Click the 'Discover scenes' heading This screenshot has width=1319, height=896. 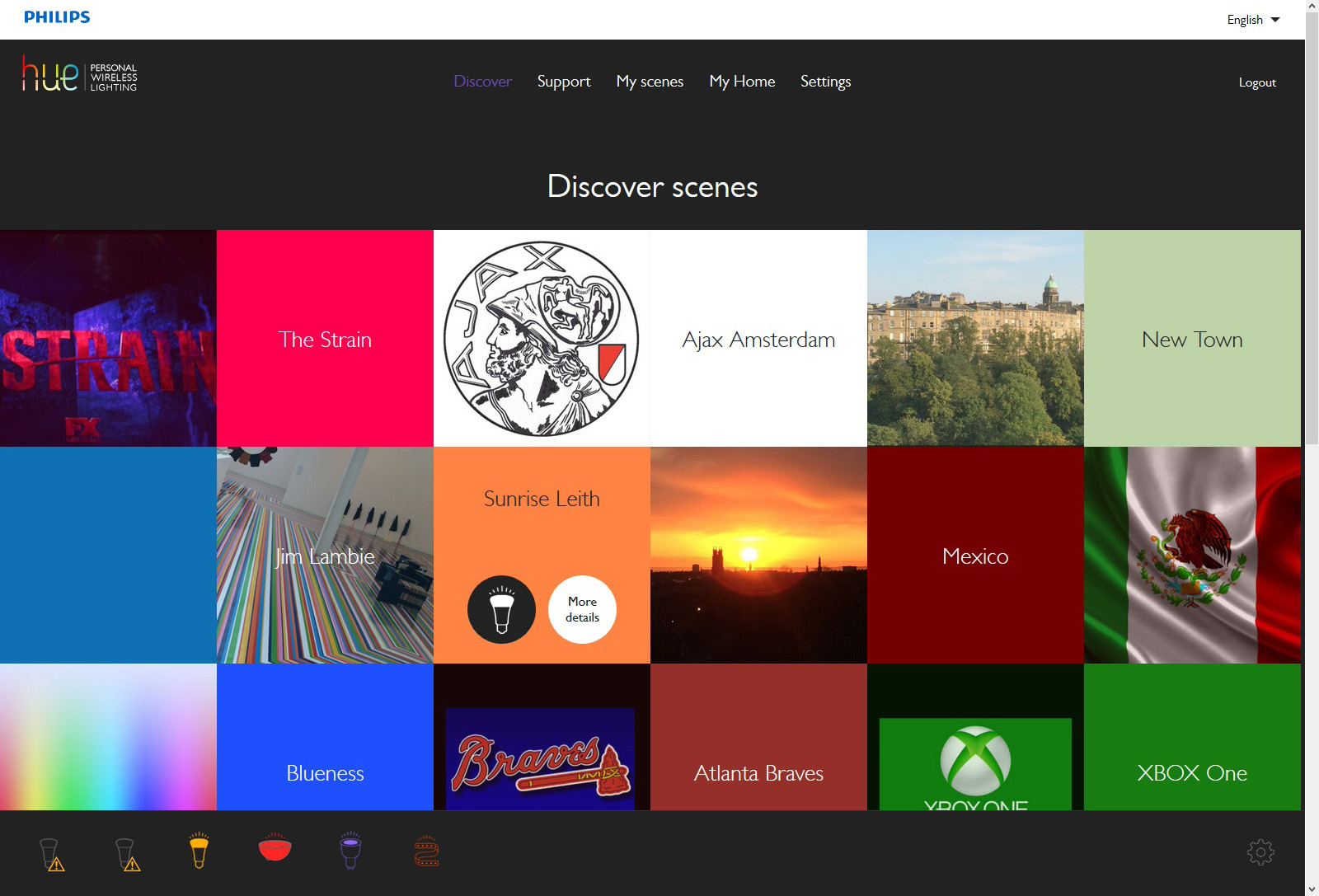click(652, 187)
